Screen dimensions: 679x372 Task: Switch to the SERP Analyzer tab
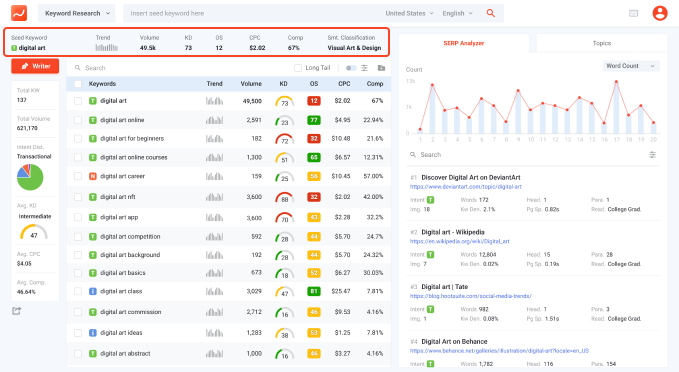[x=464, y=43]
